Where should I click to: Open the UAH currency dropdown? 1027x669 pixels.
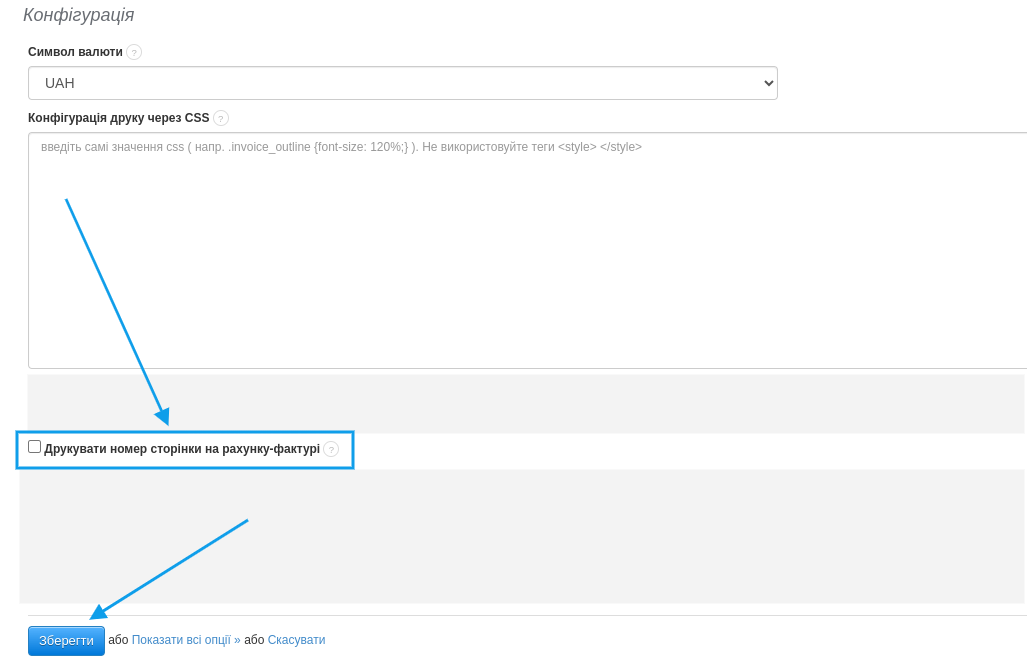(402, 83)
